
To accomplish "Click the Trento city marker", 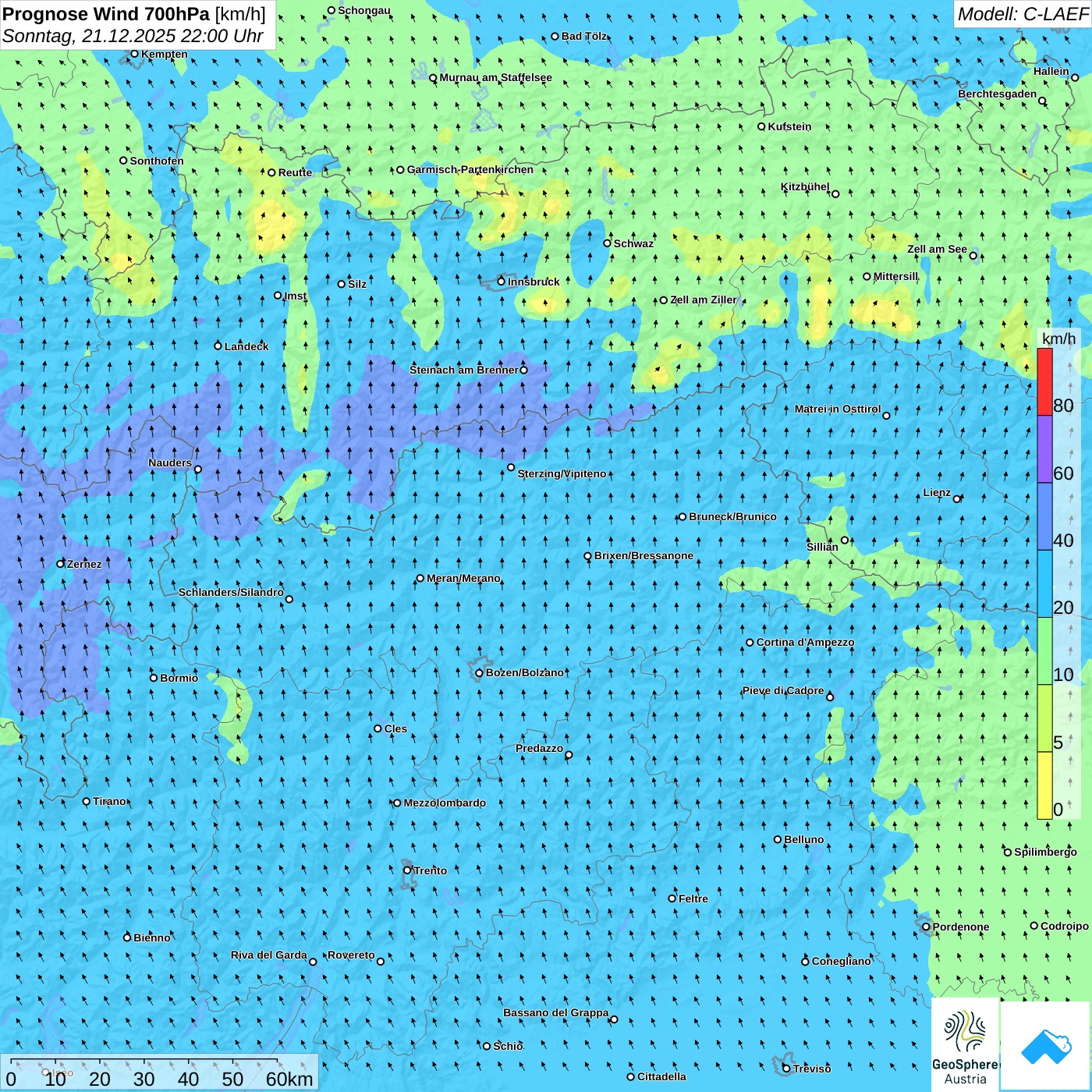I will pos(407,870).
